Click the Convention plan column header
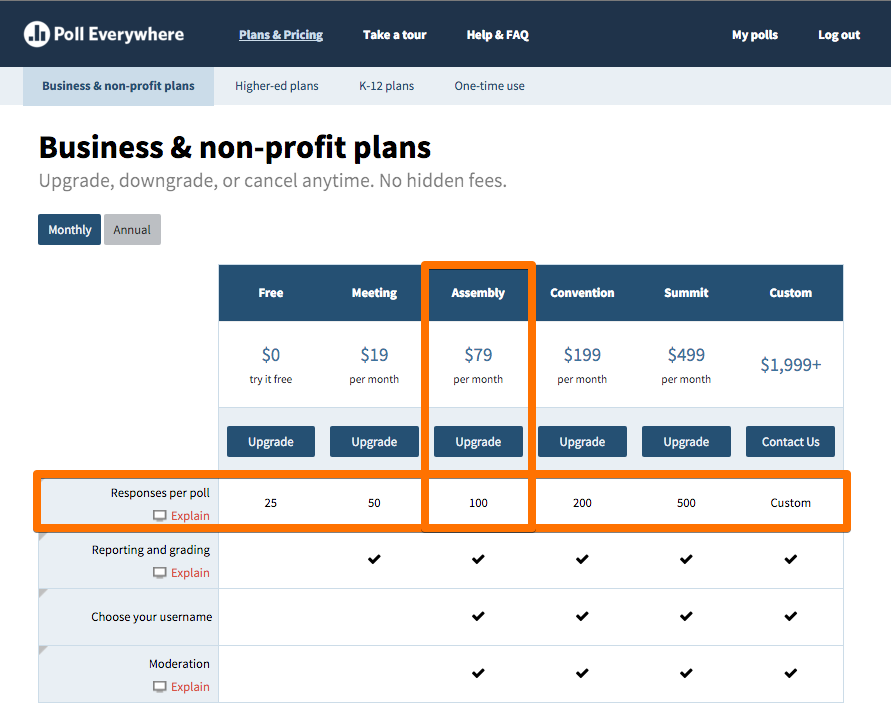 tap(582, 293)
